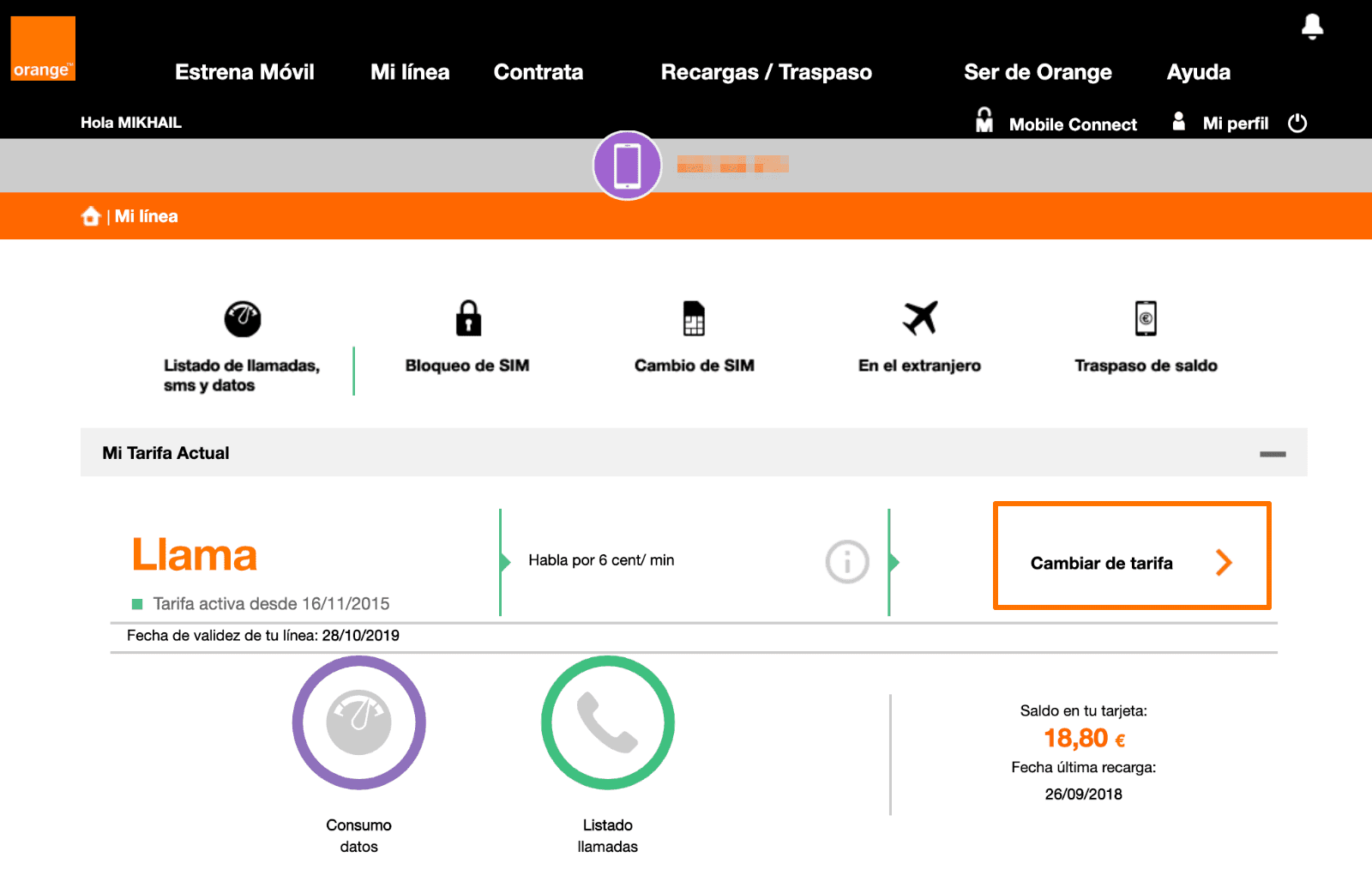
Task: Open the Cambio de SIM link
Action: [x=695, y=366]
